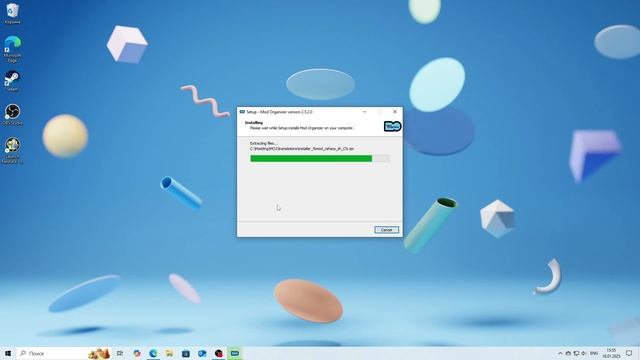The width and height of the screenshot is (640, 360).
Task: Open Task View on the taskbar
Action: point(120,353)
